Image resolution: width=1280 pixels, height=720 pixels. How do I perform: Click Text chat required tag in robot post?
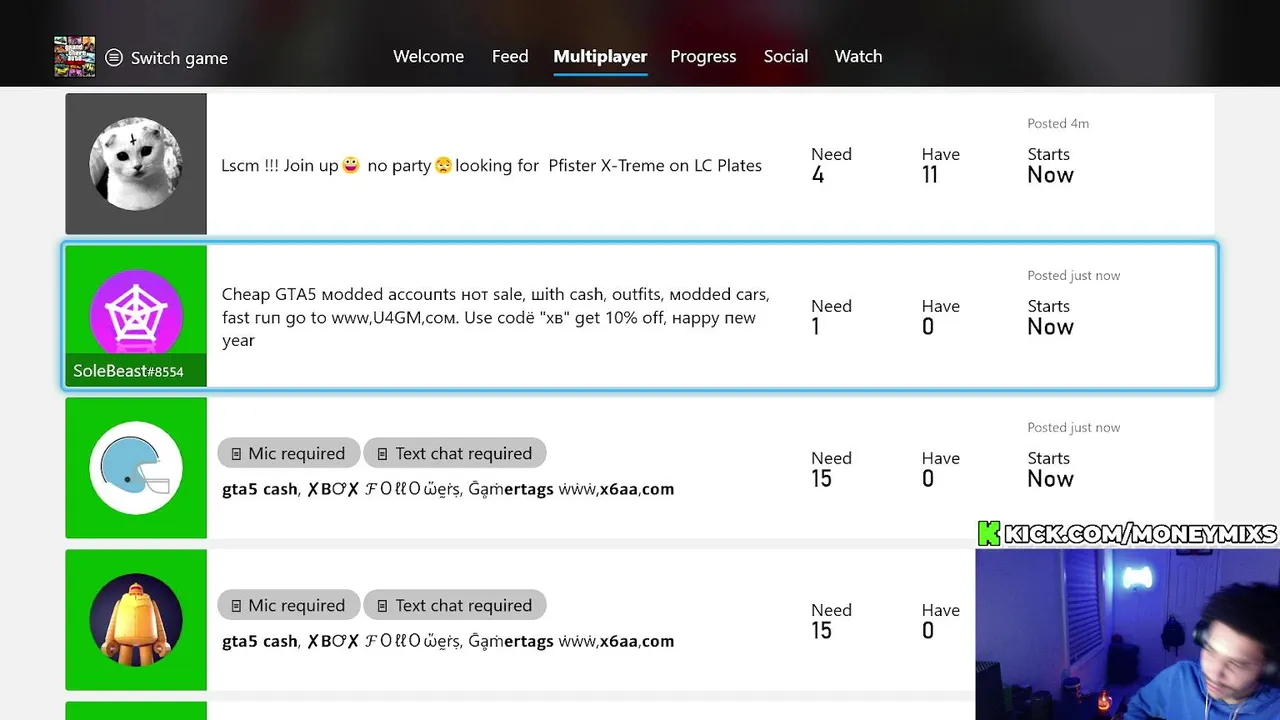(455, 605)
